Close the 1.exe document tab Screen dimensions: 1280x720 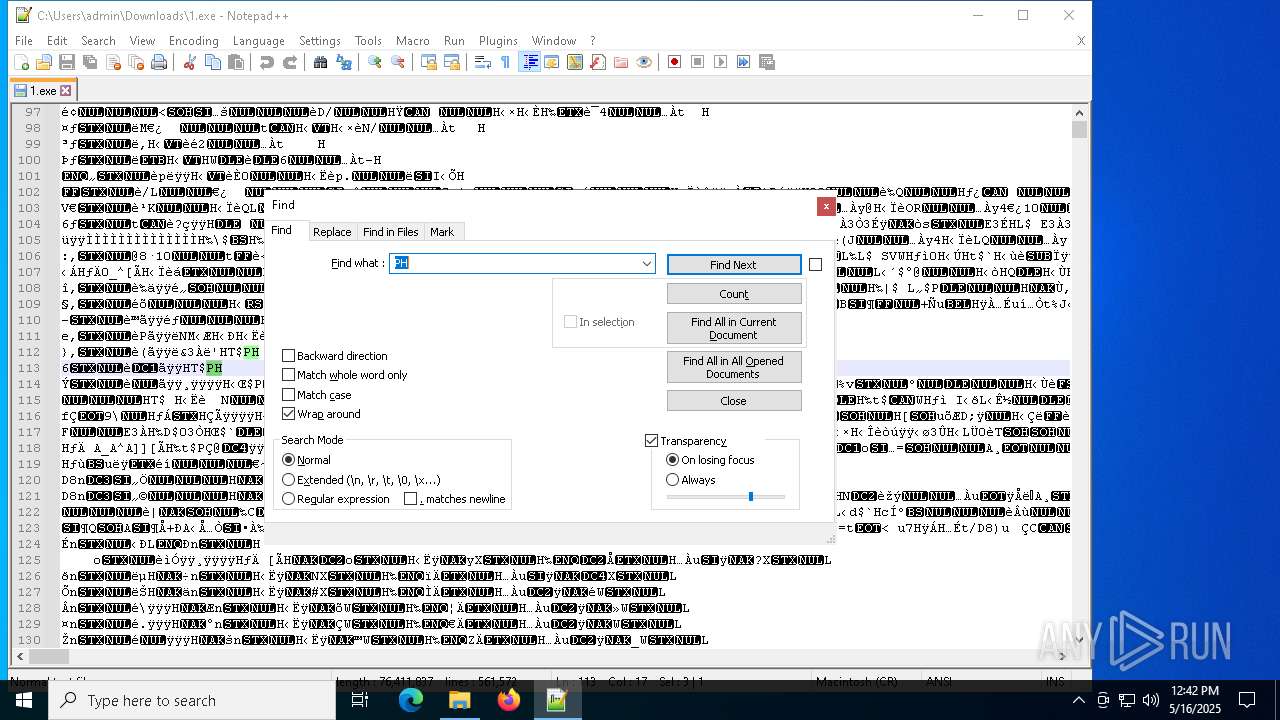tap(66, 91)
